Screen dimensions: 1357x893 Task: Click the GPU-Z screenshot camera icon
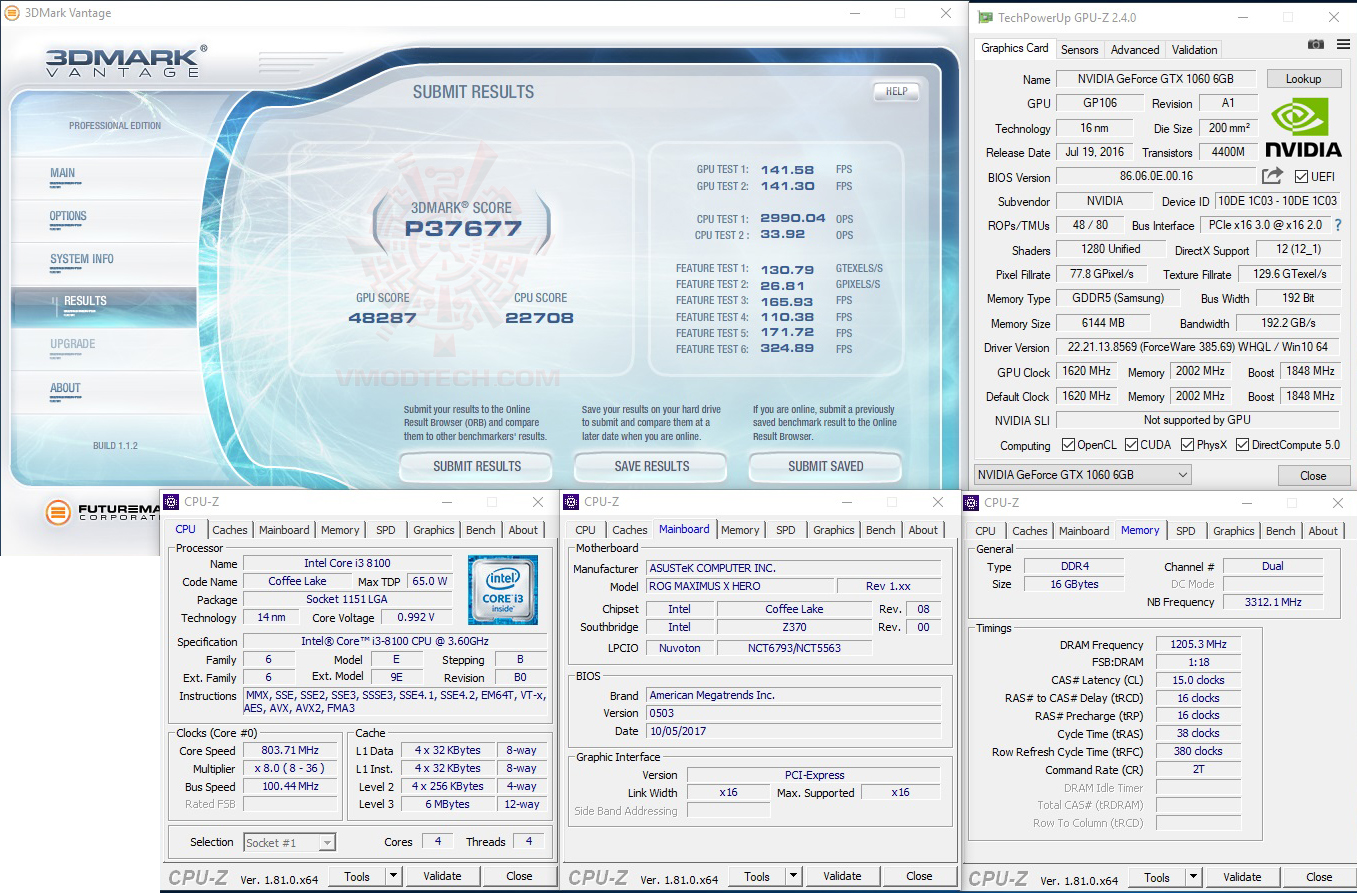[1316, 44]
